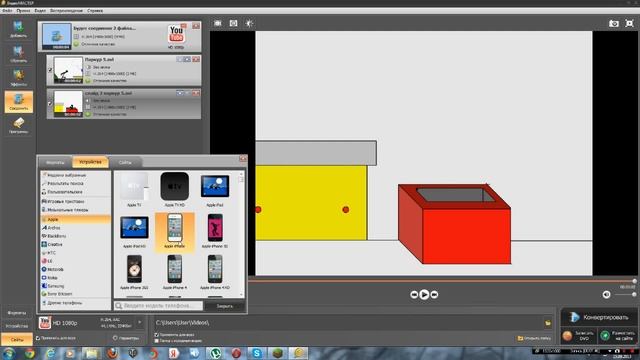This screenshot has width=640, height=360.
Task: Click the Play button under the preview
Action: (424, 294)
